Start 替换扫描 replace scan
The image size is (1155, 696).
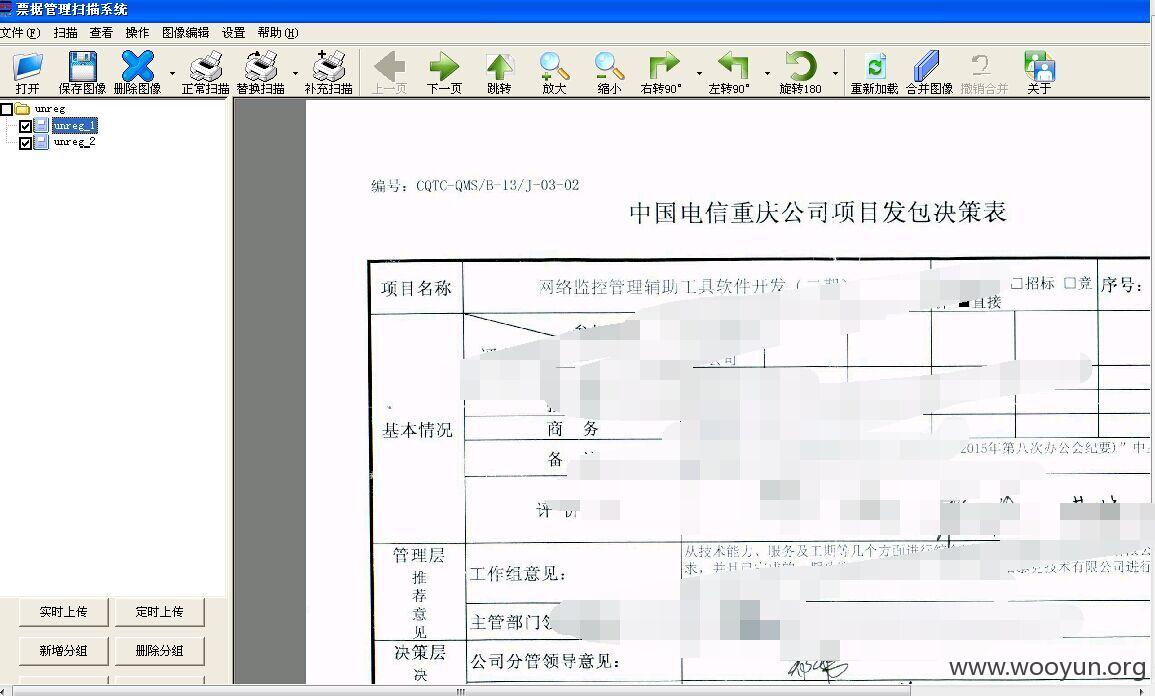pyautogui.click(x=261, y=72)
